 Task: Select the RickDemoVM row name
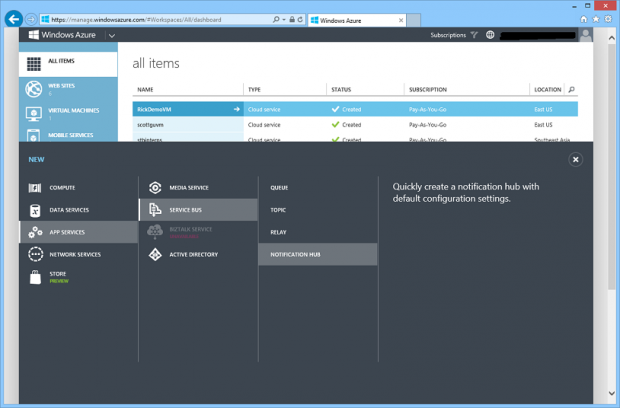click(x=154, y=110)
